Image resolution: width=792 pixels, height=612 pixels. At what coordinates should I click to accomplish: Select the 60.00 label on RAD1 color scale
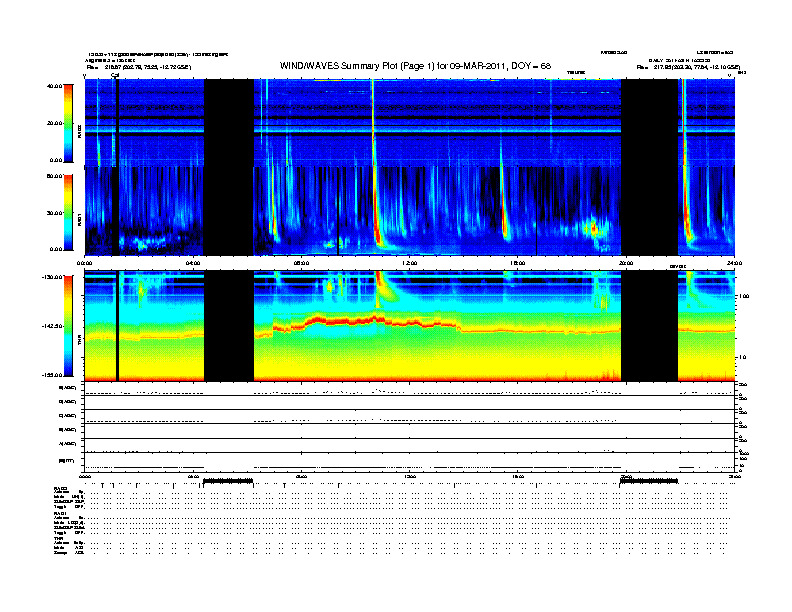(54, 176)
